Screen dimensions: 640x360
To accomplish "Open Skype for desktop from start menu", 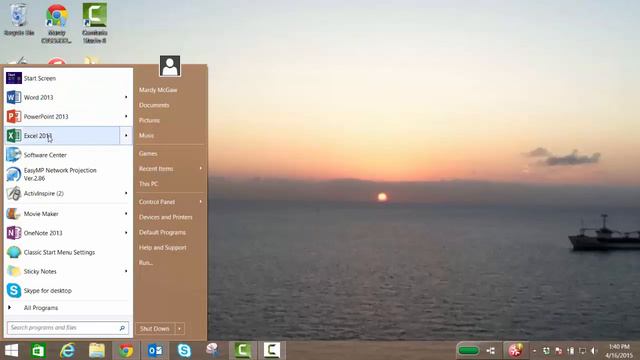I will click(x=68, y=291).
